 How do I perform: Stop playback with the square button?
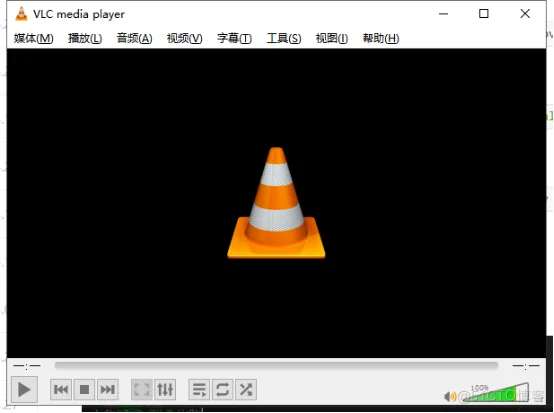pos(84,389)
